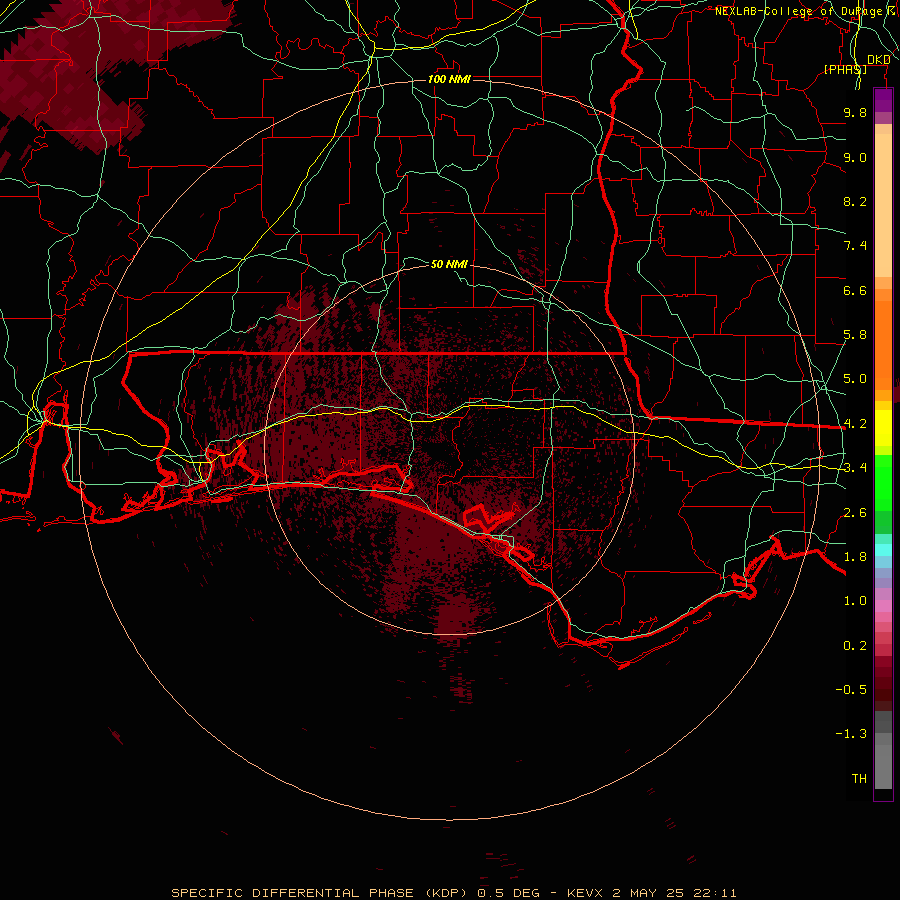Click the purple top segment of the color bar
The height and width of the screenshot is (900, 900).
tap(883, 101)
